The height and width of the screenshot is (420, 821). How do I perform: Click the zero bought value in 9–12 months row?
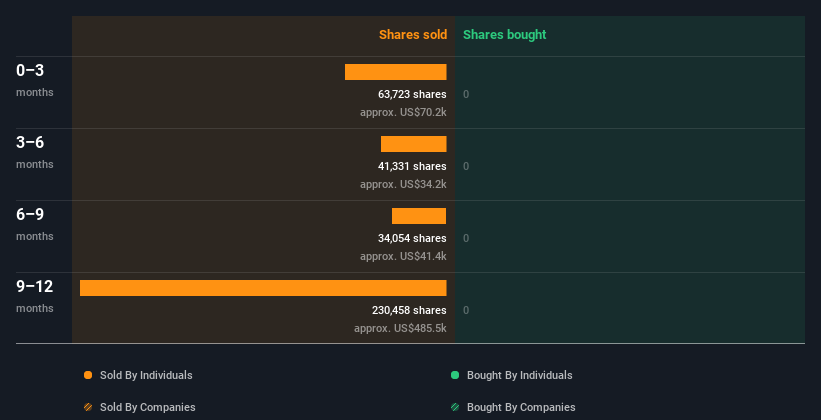[x=466, y=311]
